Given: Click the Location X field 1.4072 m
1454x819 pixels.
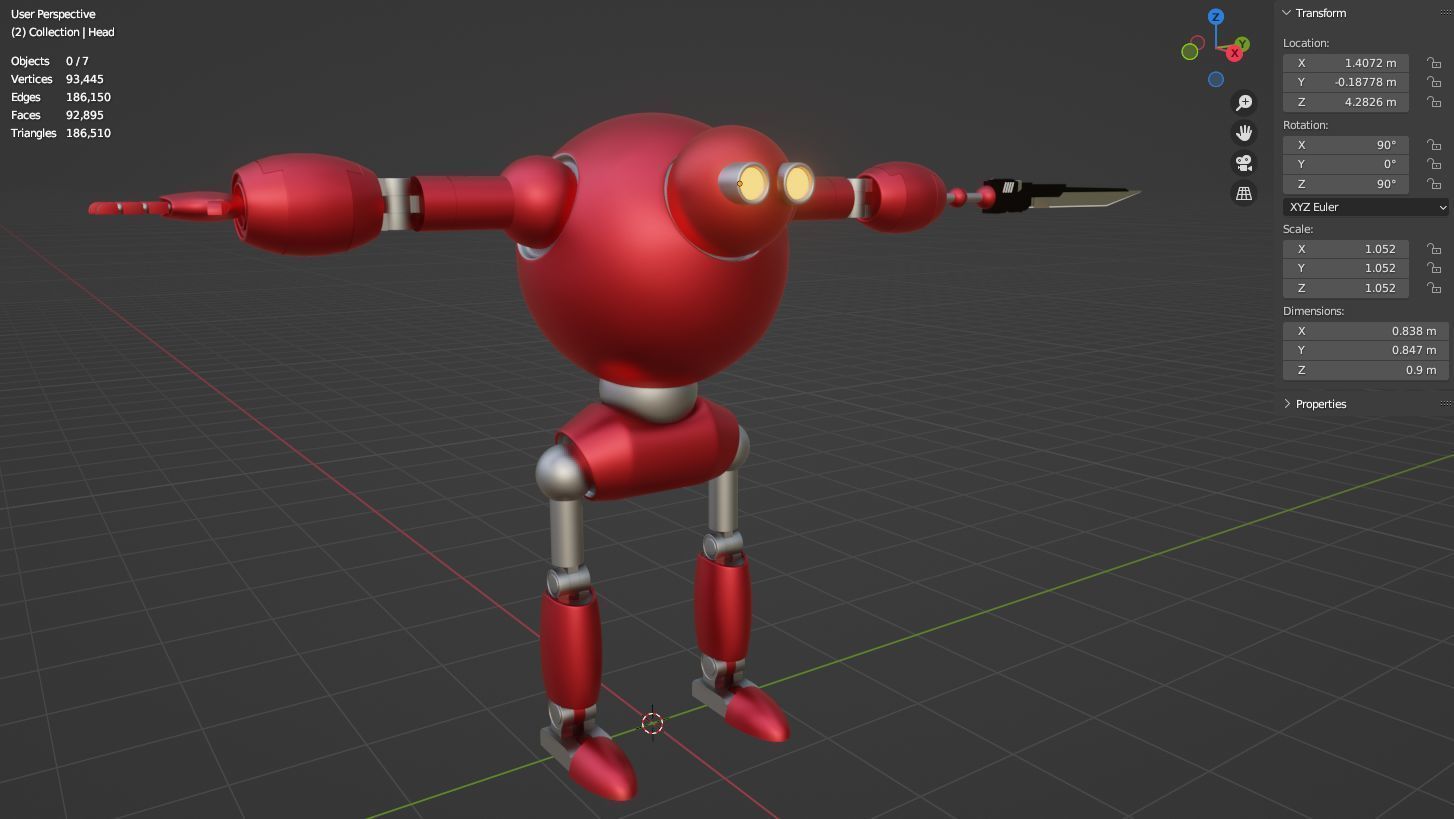Looking at the screenshot, I should [1346, 63].
